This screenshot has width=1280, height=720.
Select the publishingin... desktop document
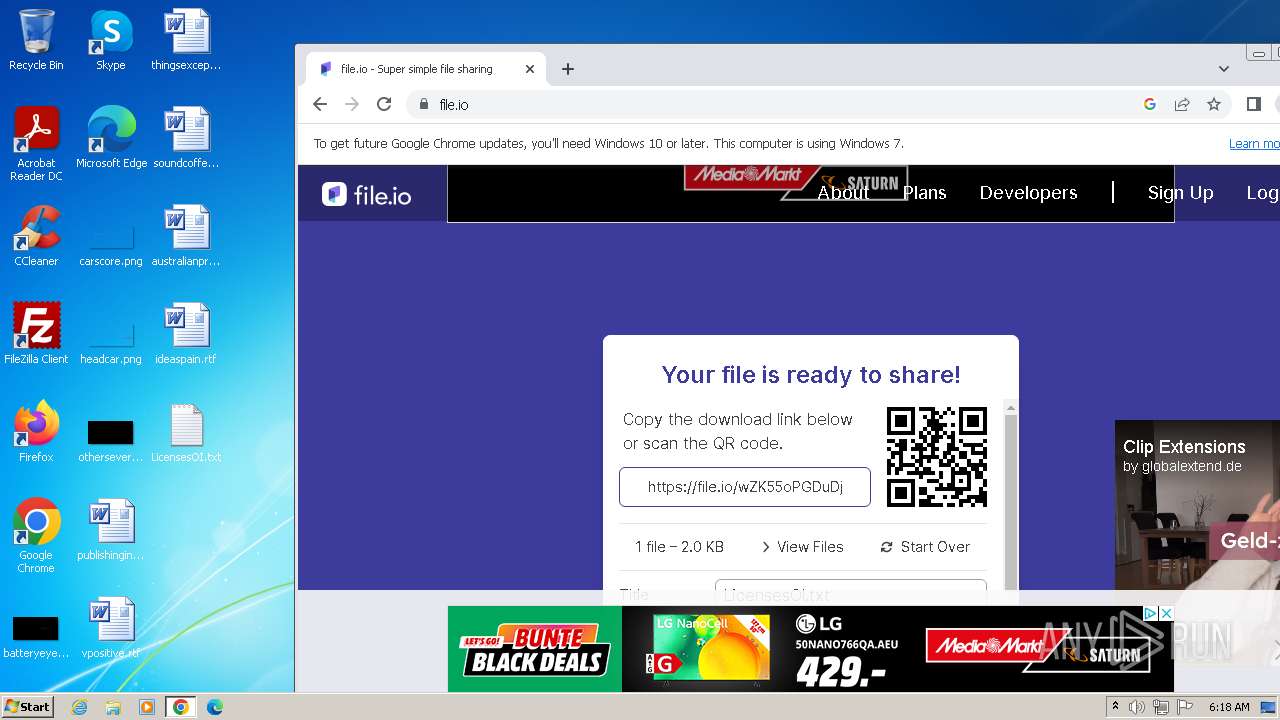111,530
